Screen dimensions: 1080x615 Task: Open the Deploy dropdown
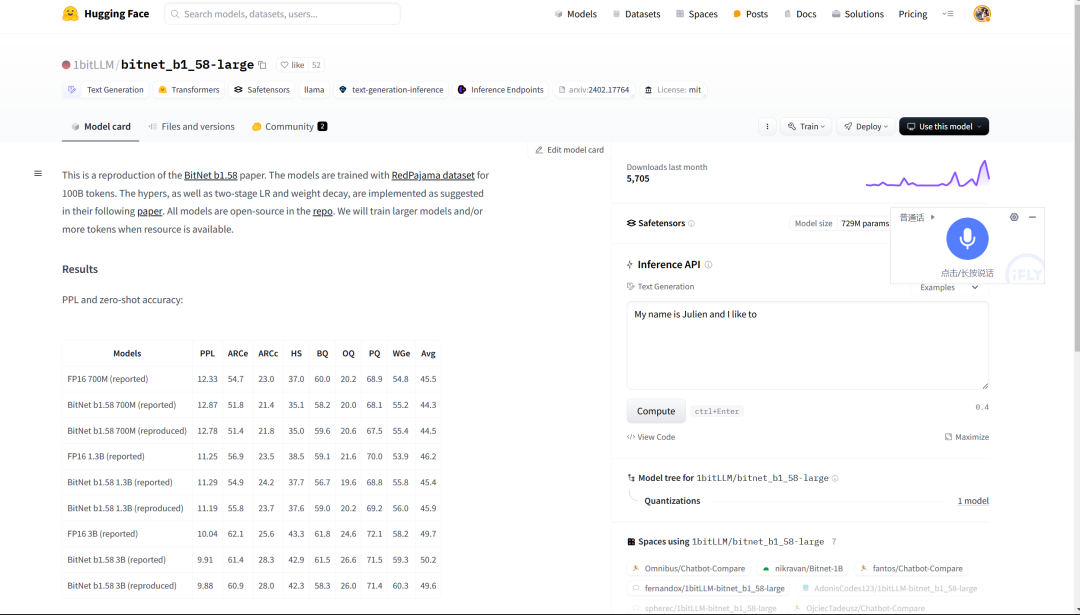tap(866, 126)
